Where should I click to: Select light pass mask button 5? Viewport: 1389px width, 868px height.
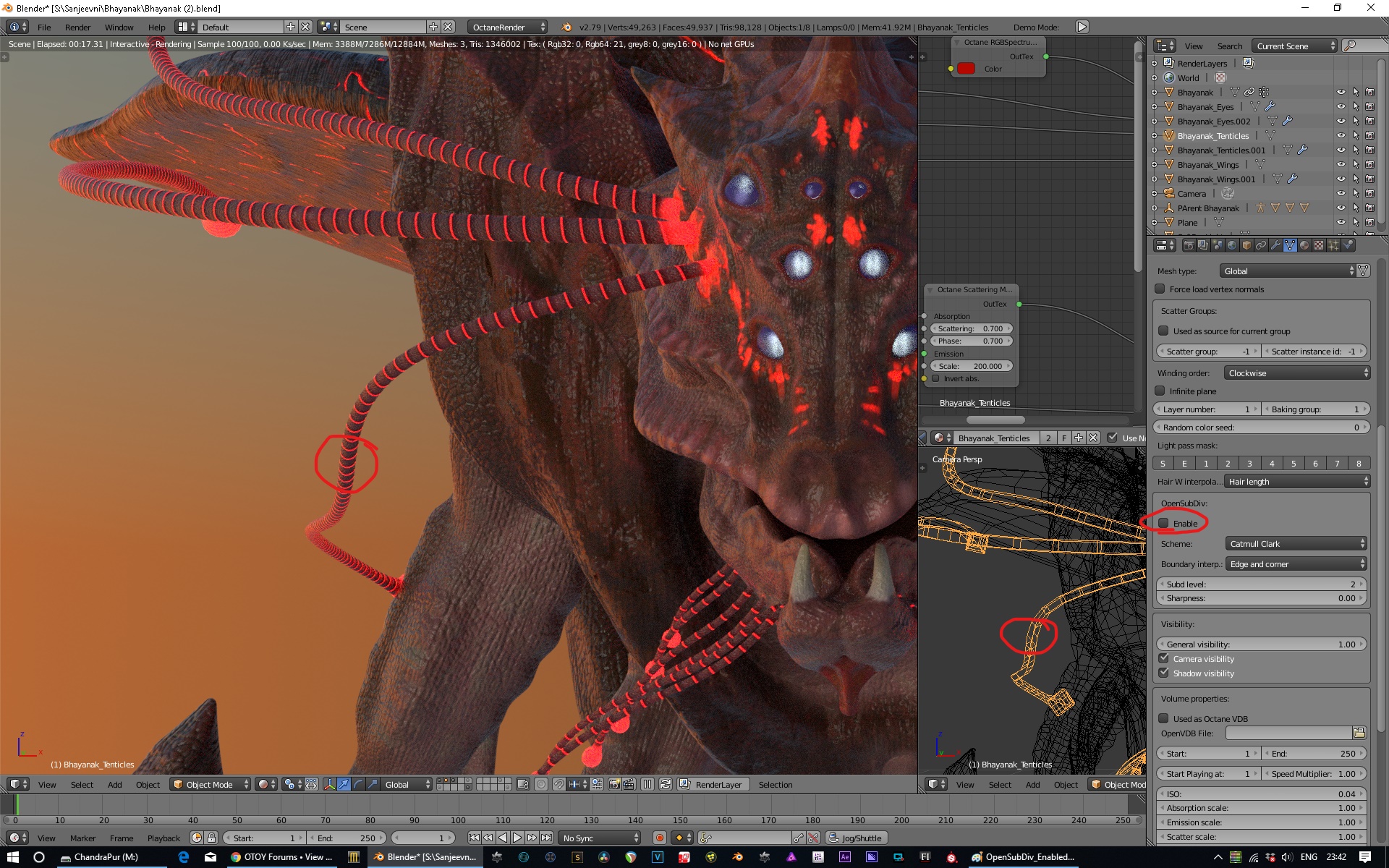coord(1294,464)
